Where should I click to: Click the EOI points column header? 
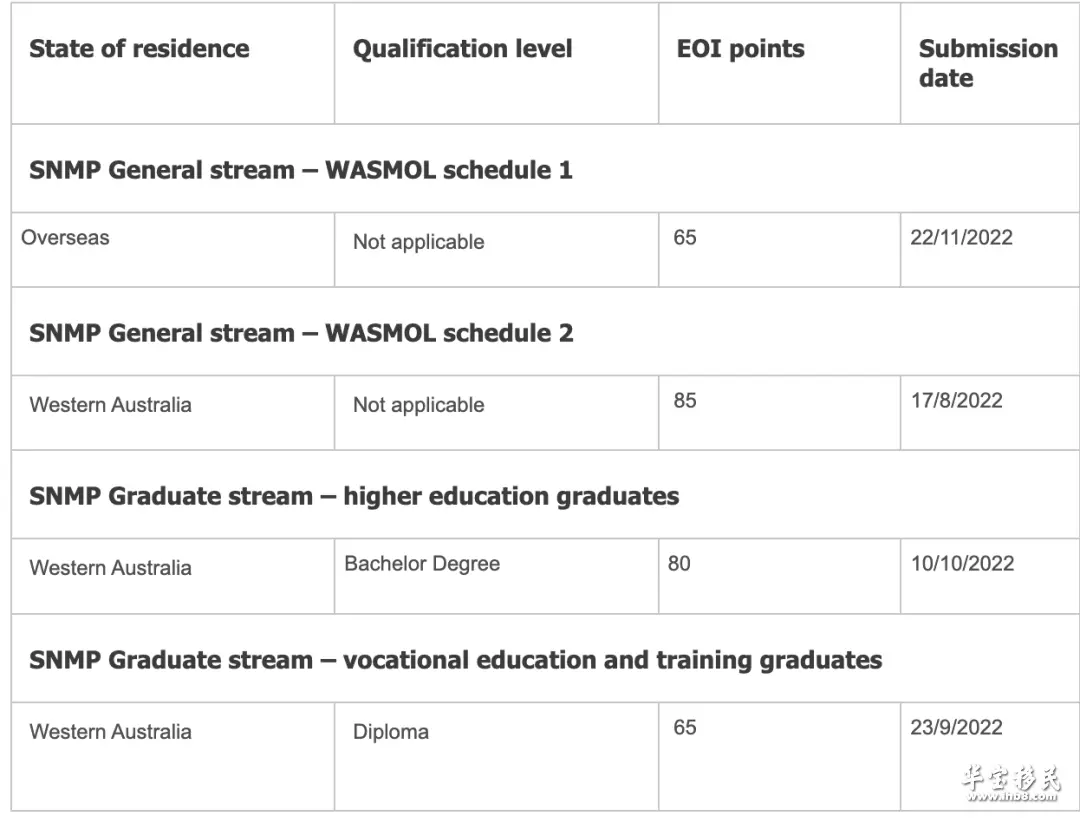point(740,49)
